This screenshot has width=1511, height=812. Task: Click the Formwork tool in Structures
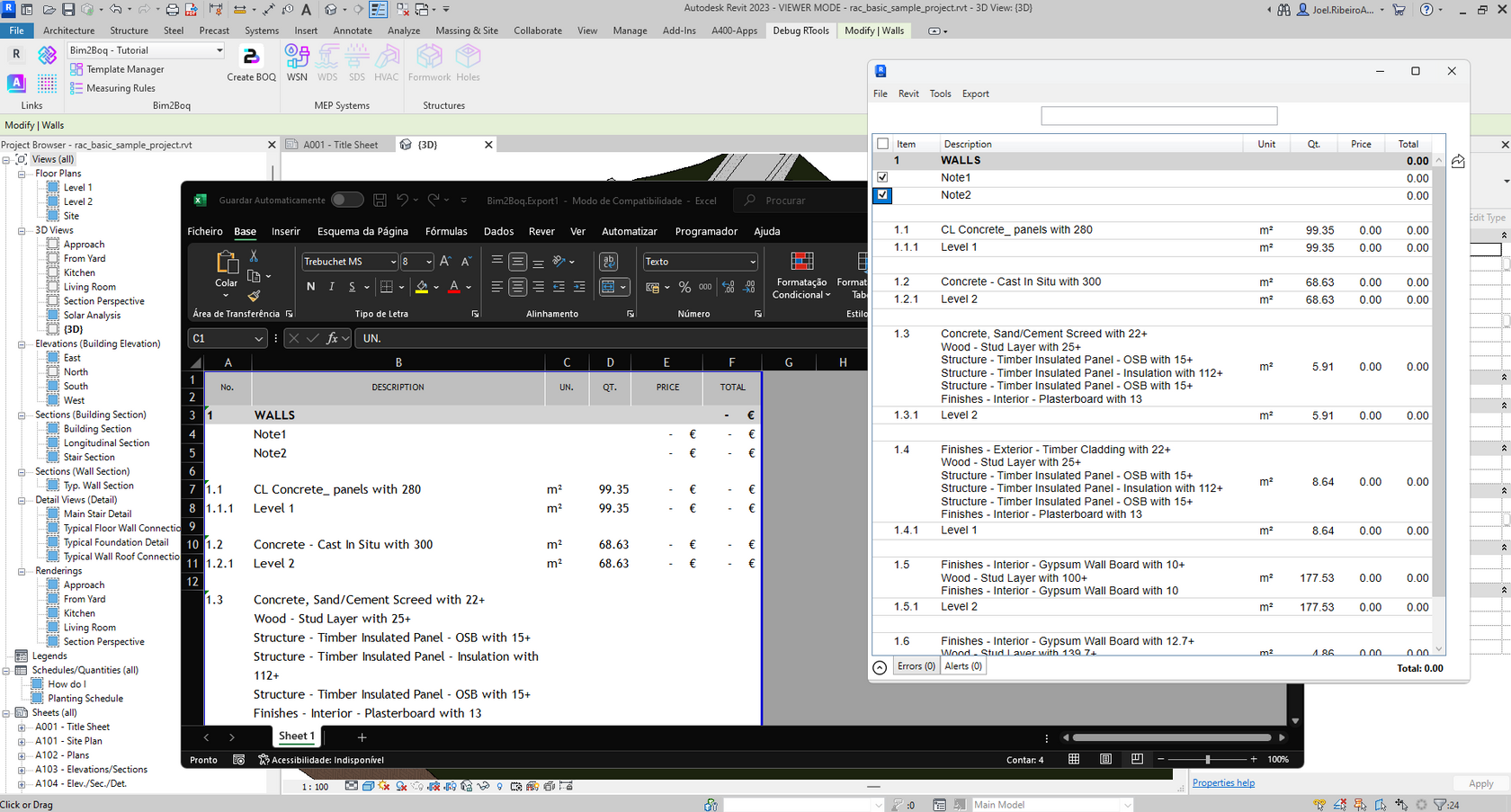coord(429,62)
